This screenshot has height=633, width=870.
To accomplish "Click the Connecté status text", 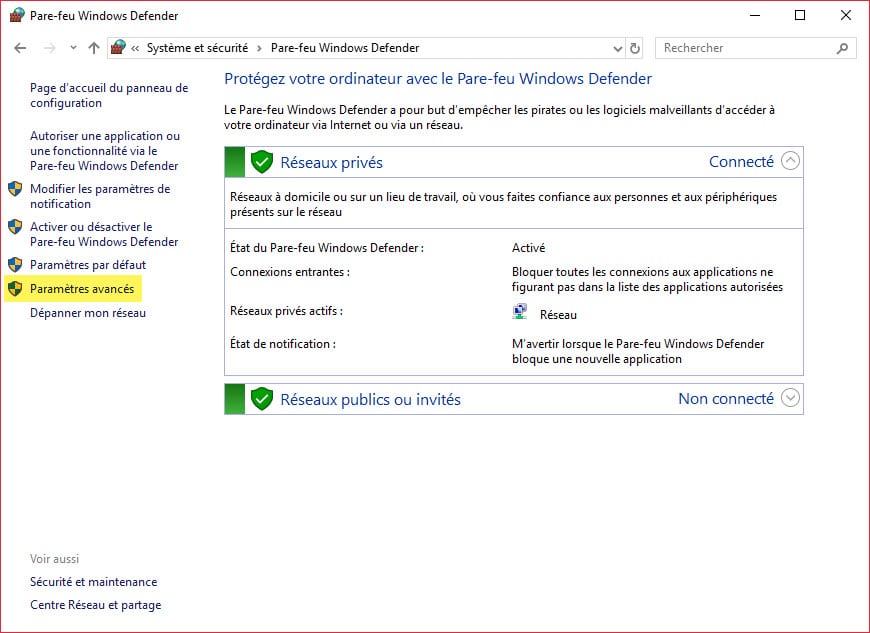I will click(x=741, y=161).
